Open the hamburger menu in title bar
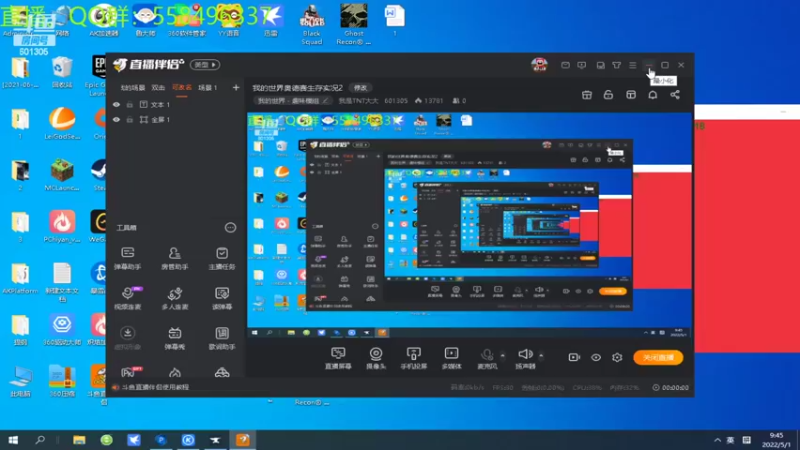This screenshot has width=800, height=450. click(633, 65)
